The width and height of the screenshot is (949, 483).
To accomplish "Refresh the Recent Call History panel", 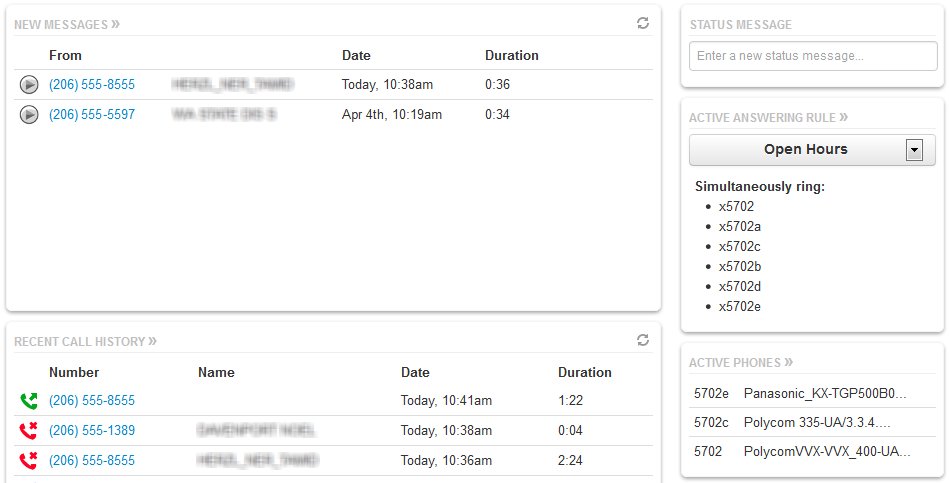I will point(643,340).
